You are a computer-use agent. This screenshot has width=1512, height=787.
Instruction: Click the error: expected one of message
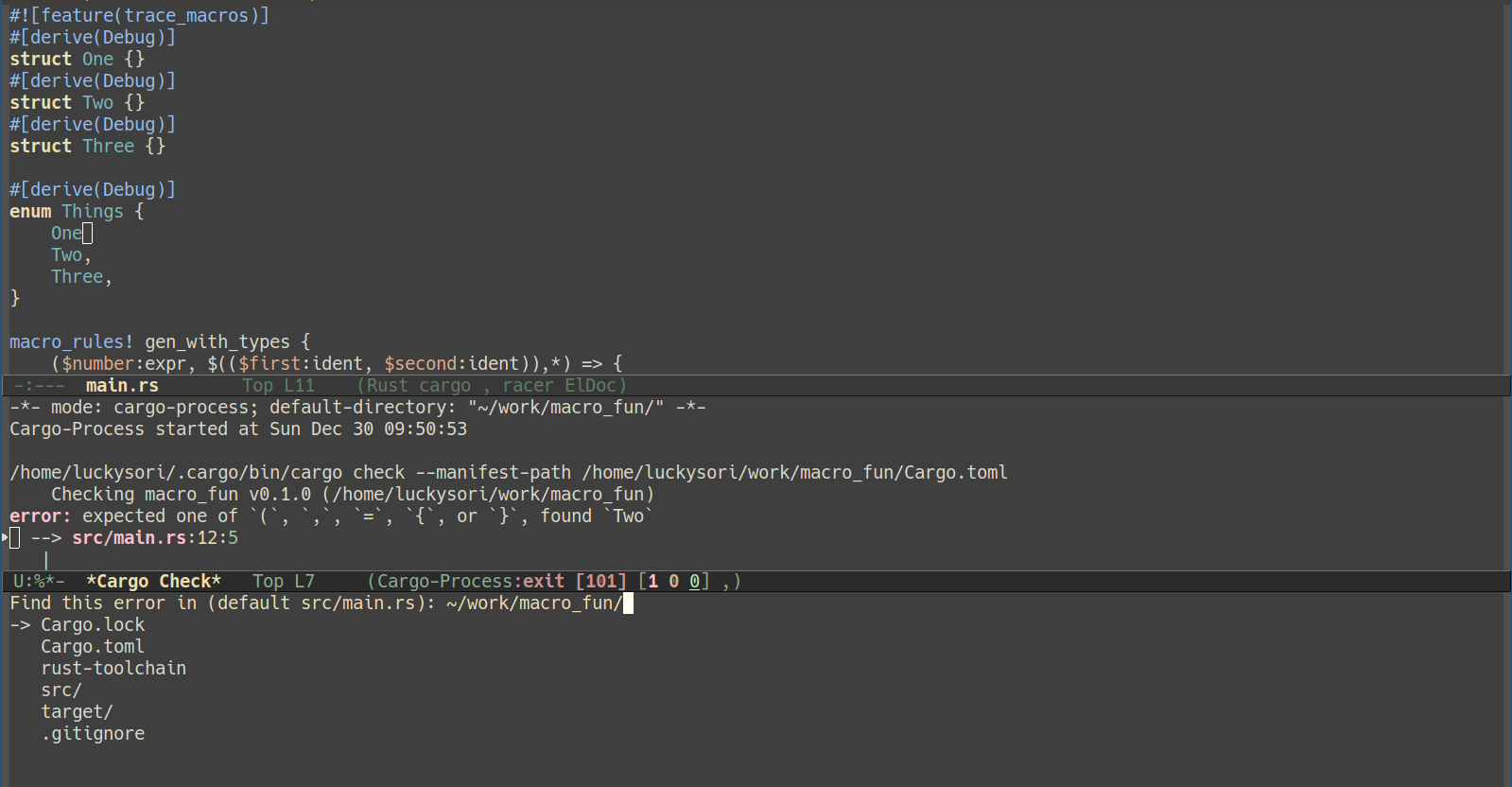point(332,516)
